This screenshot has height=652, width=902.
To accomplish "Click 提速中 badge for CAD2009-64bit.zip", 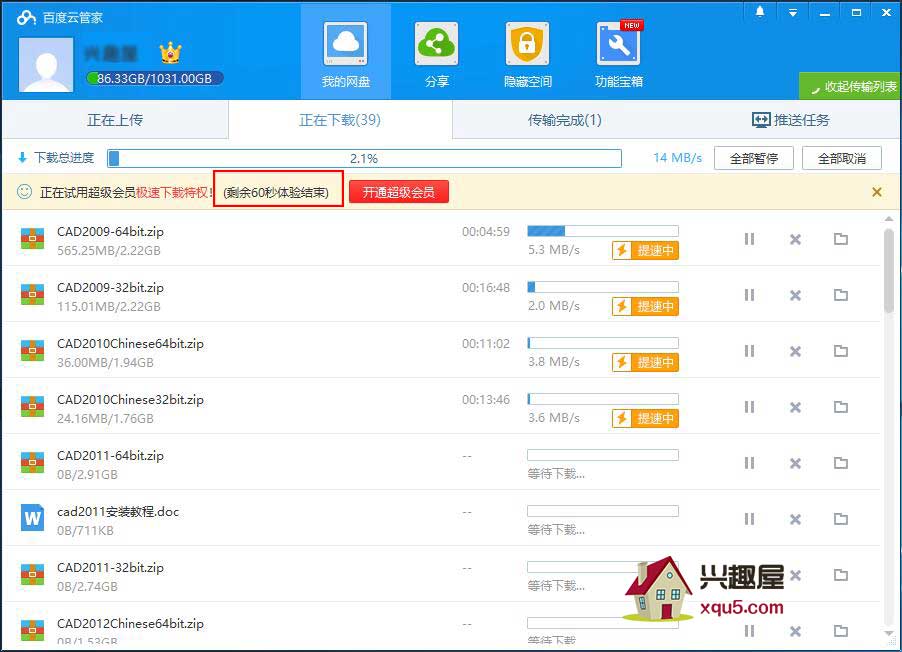I will click(645, 250).
